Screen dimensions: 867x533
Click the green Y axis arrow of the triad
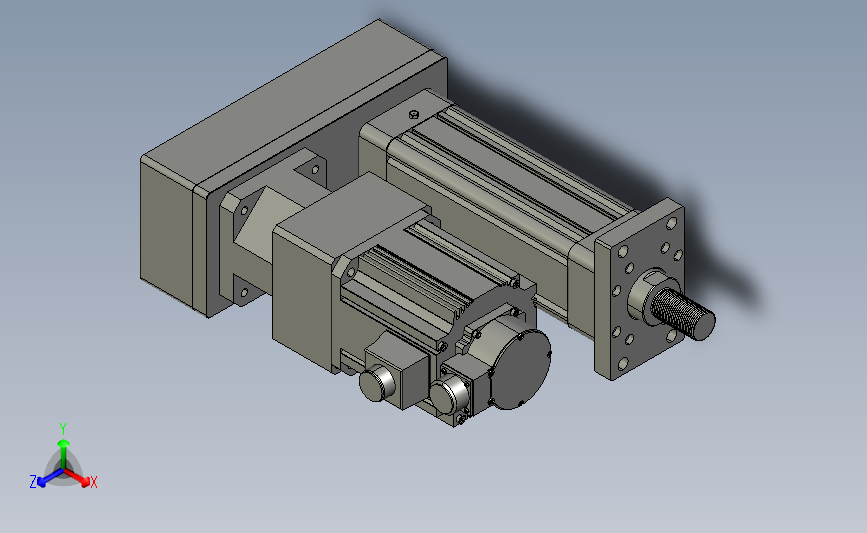(64, 454)
